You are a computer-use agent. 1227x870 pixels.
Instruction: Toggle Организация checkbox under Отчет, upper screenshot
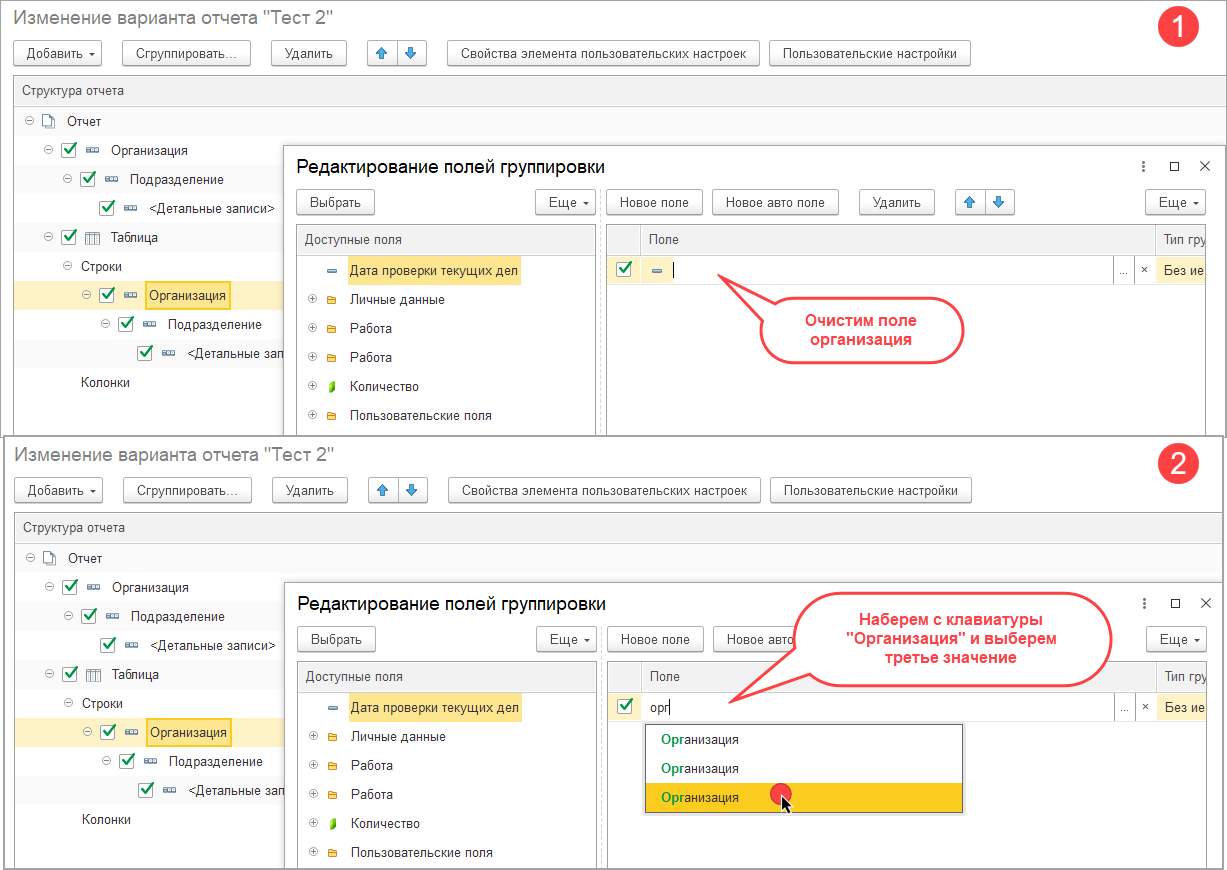pyautogui.click(x=69, y=150)
